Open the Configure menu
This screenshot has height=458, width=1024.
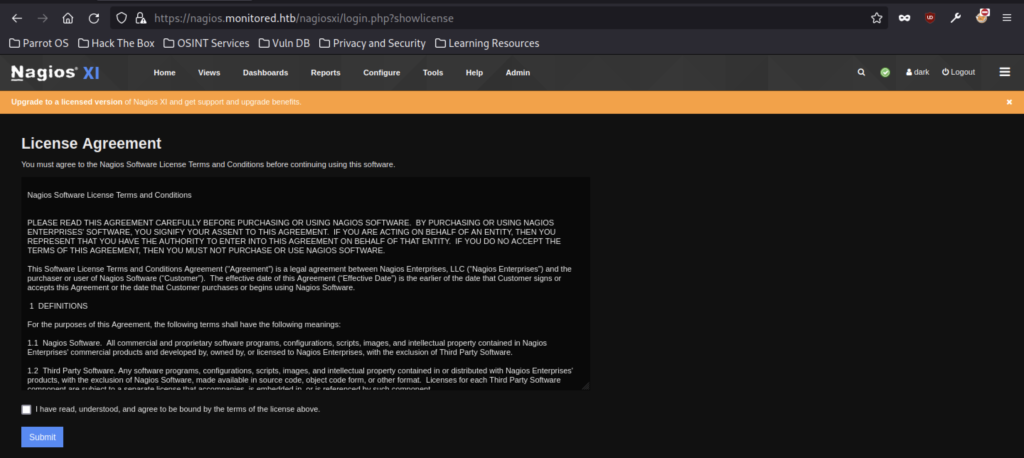[381, 73]
